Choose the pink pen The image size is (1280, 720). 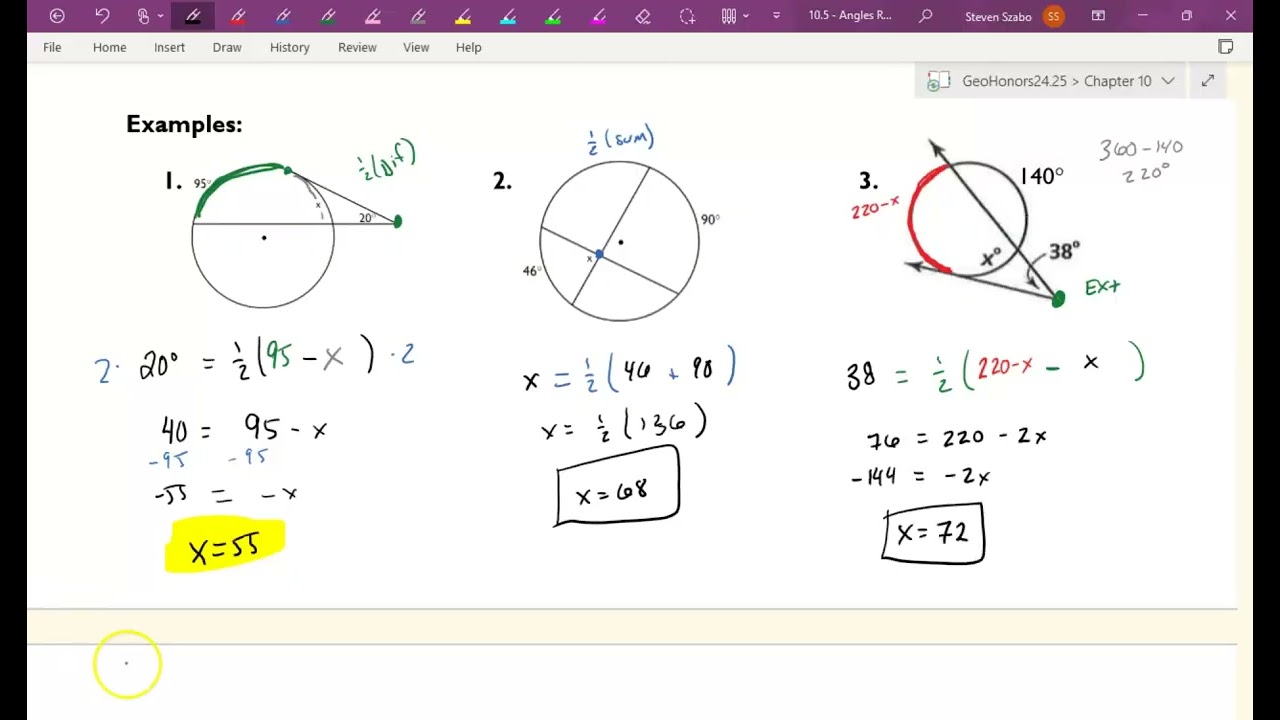click(373, 16)
